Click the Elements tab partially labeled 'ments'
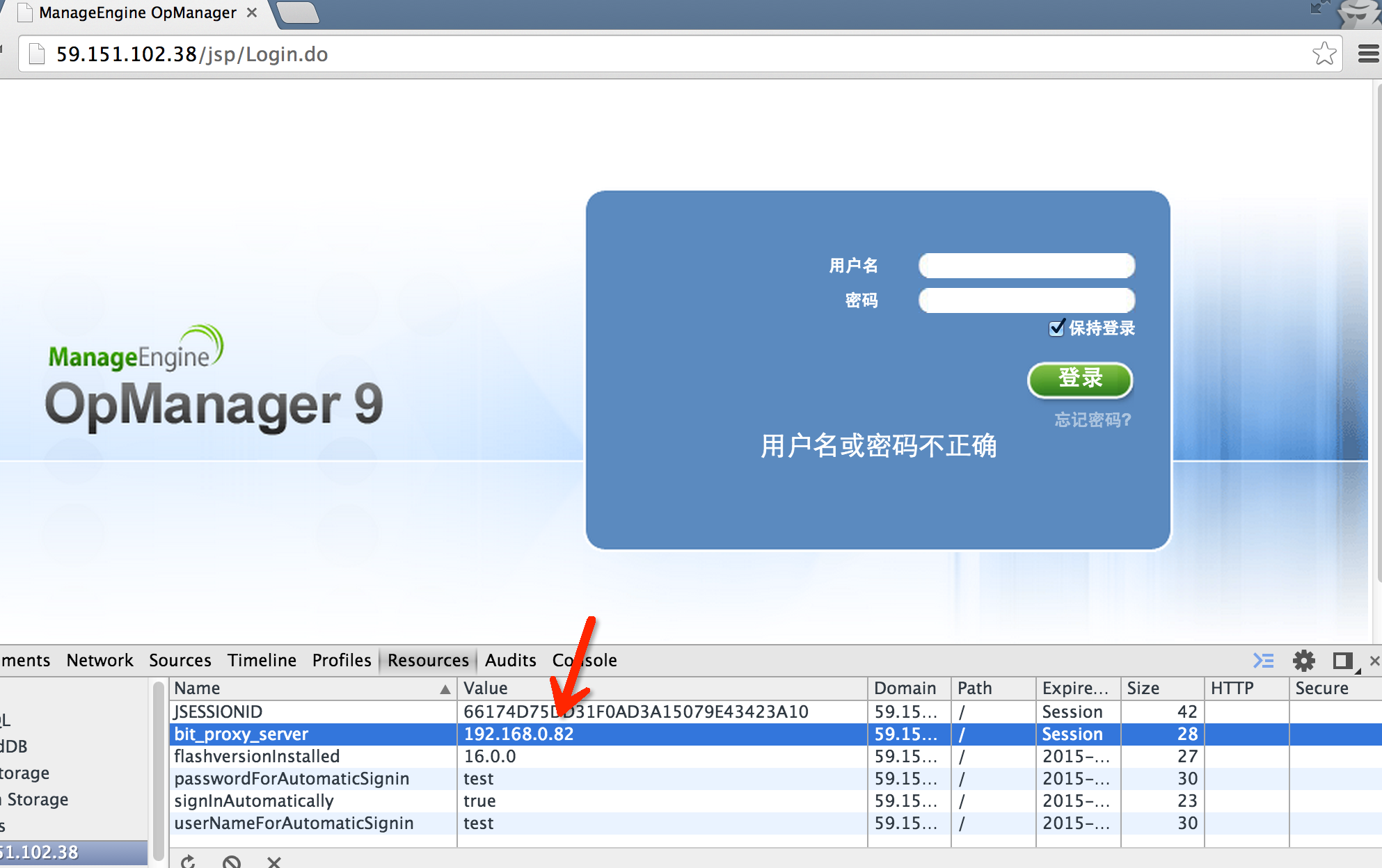The image size is (1382, 868). coord(25,660)
